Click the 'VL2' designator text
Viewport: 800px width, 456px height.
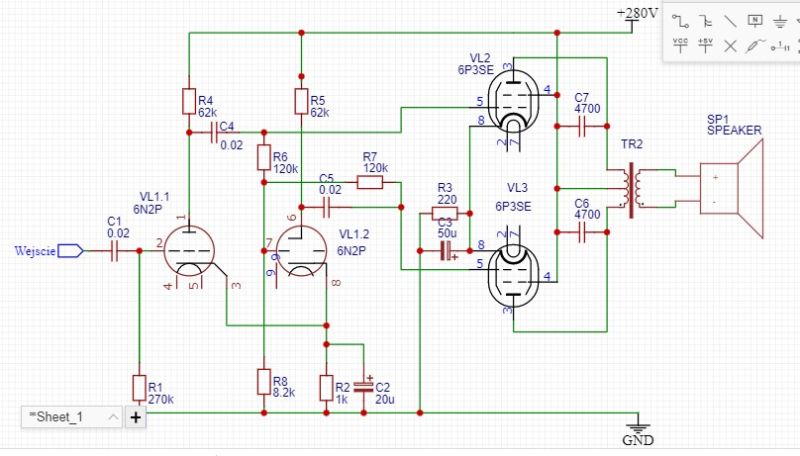pos(480,58)
